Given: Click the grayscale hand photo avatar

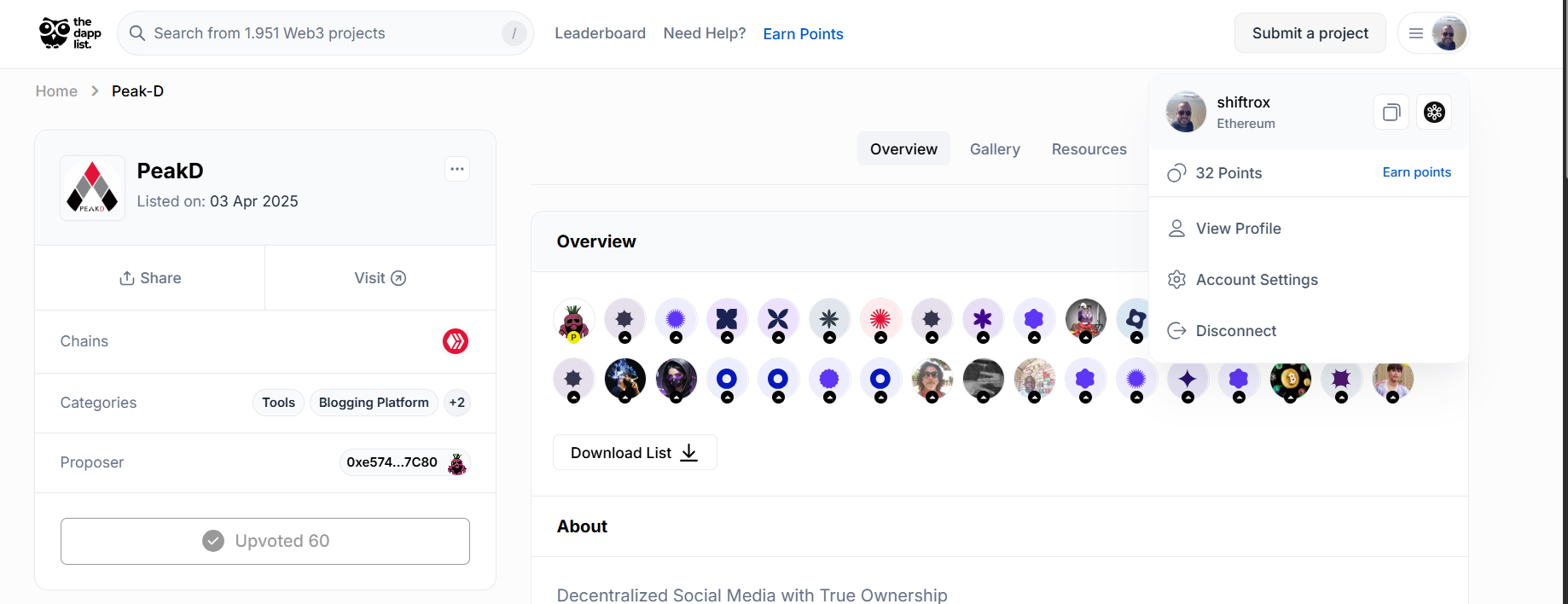Looking at the screenshot, I should click(x=983, y=379).
